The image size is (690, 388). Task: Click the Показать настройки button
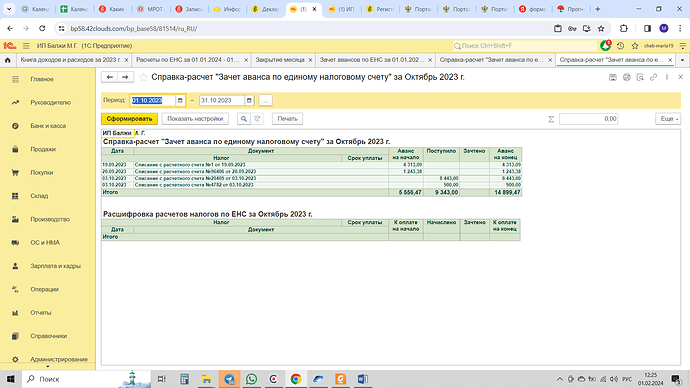(x=195, y=119)
